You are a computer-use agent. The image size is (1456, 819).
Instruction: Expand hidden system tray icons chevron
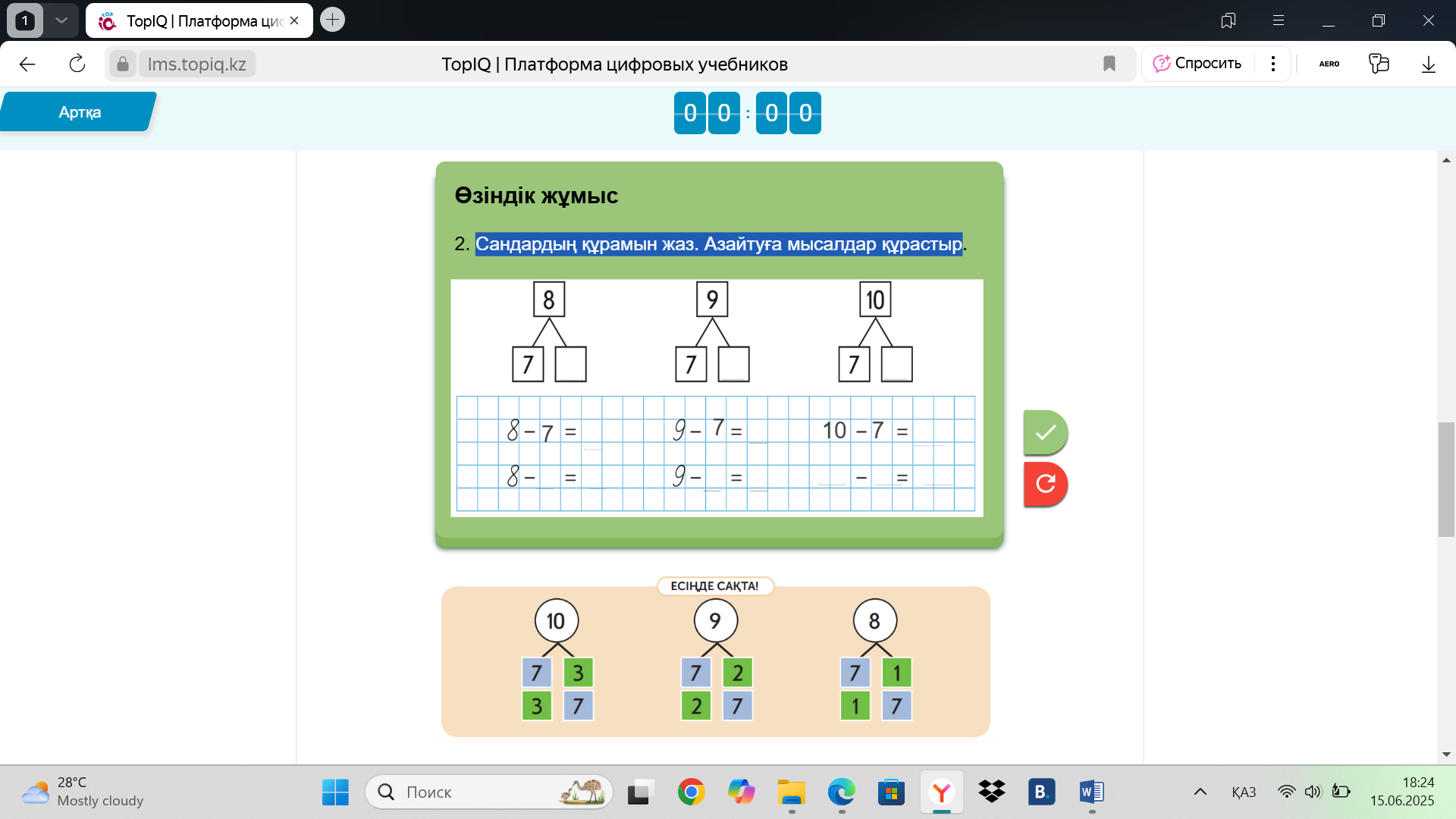pos(1200,792)
